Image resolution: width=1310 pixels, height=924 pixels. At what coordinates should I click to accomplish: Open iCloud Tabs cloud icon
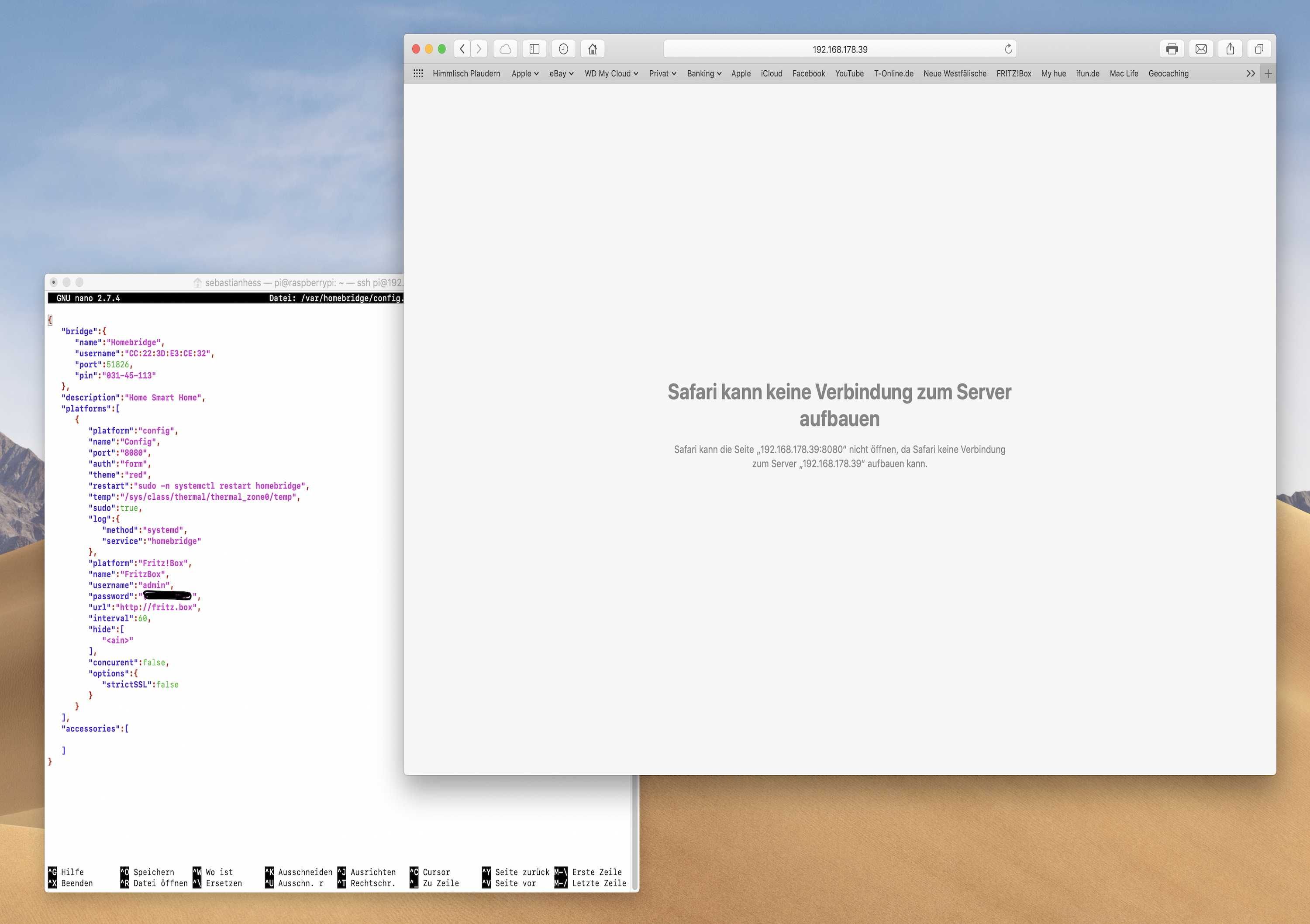click(x=506, y=49)
